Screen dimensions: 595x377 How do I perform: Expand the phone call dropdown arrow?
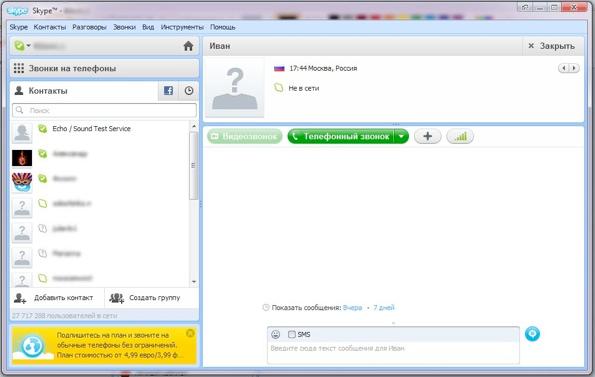click(401, 136)
